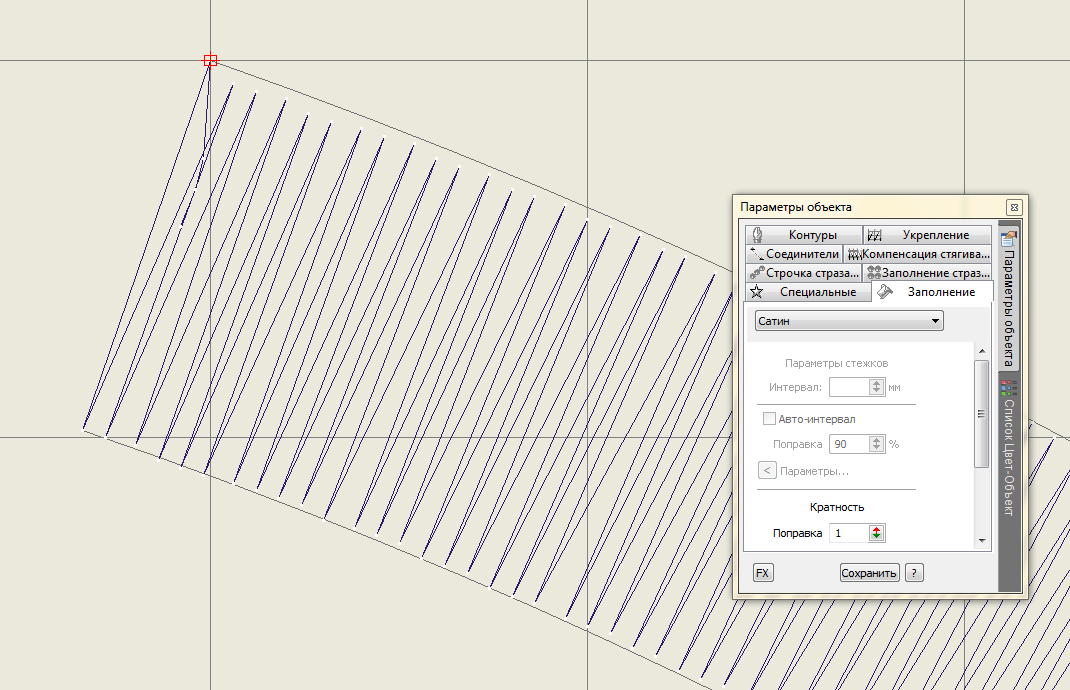Click the panel scrollbar down arrow
The width and height of the screenshot is (1070, 690).
pyautogui.click(x=982, y=541)
